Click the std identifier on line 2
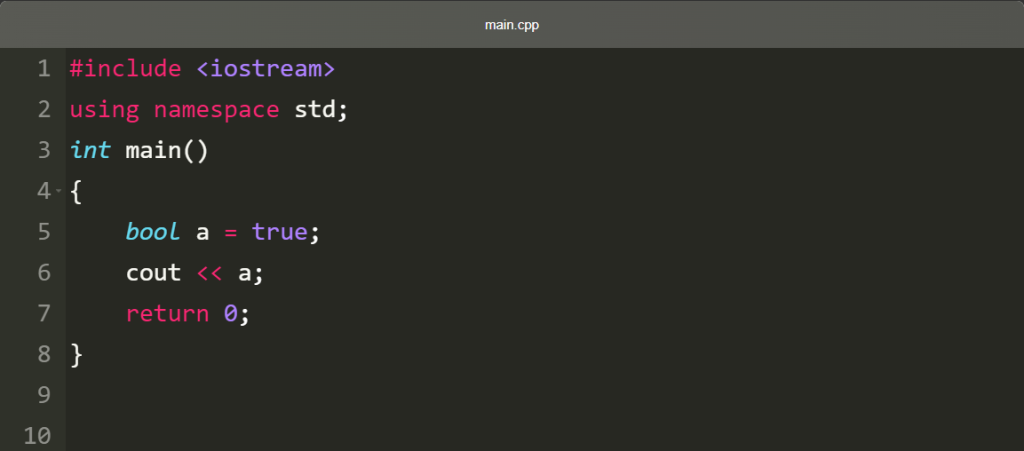1024x451 pixels. click(315, 110)
